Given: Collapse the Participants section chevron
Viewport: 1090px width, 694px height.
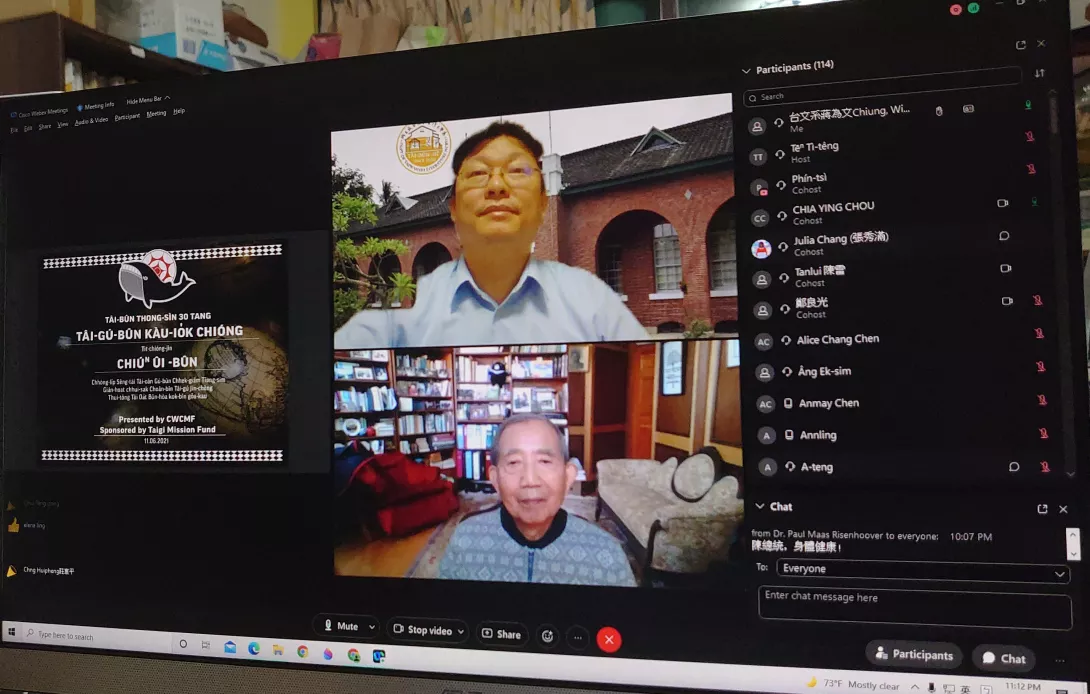Looking at the screenshot, I should tap(746, 70).
